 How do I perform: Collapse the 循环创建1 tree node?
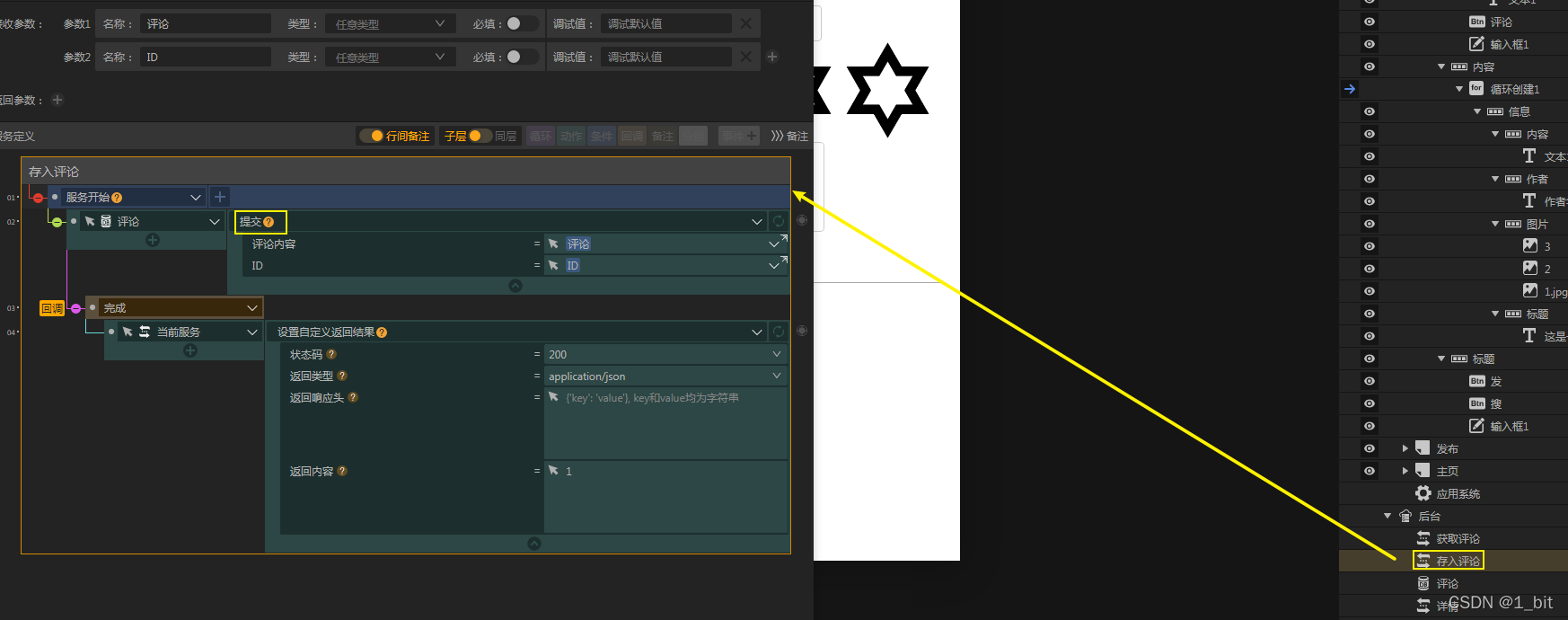[x=1459, y=89]
